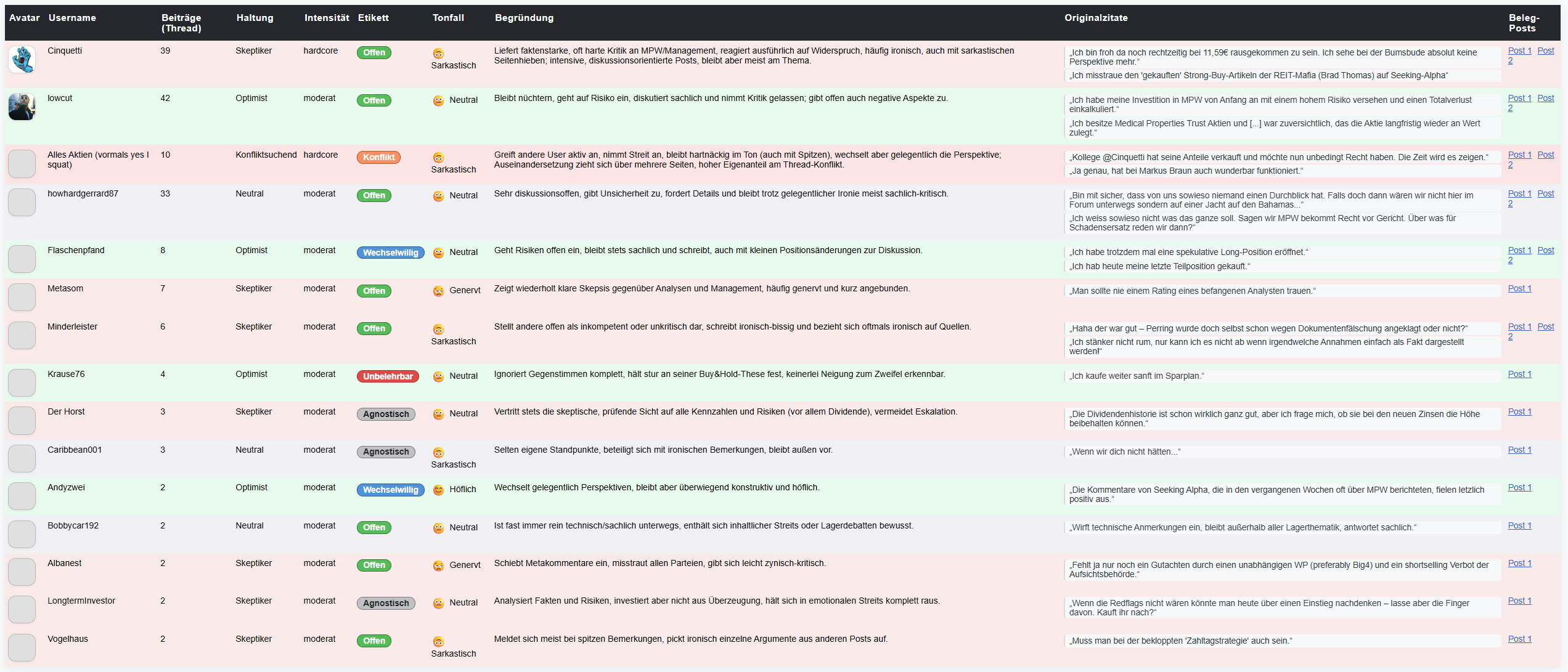Click Der Horst's gray Agnostisch badge
Screen dimensions: 1568x672
click(386, 414)
